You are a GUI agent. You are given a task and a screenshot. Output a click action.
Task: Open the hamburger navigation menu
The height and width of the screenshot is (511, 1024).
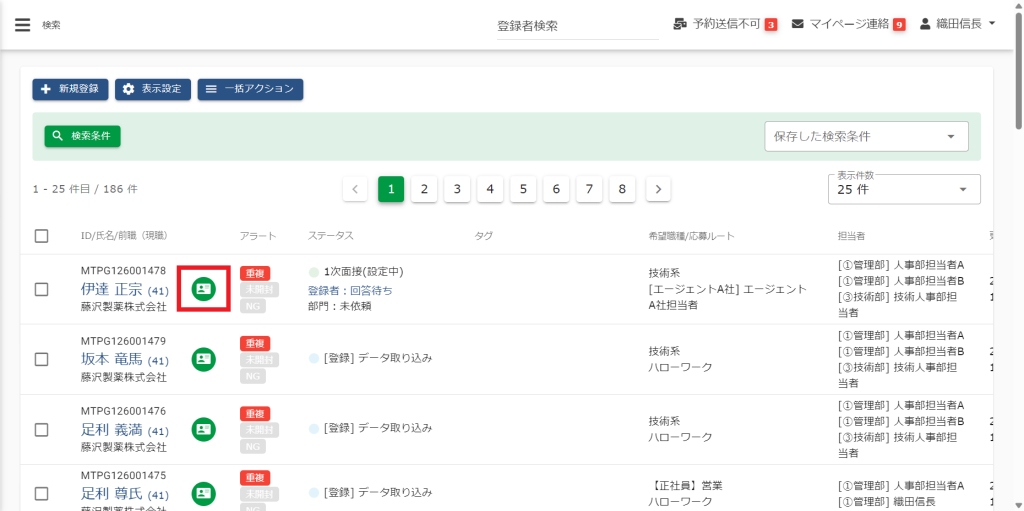(22, 25)
